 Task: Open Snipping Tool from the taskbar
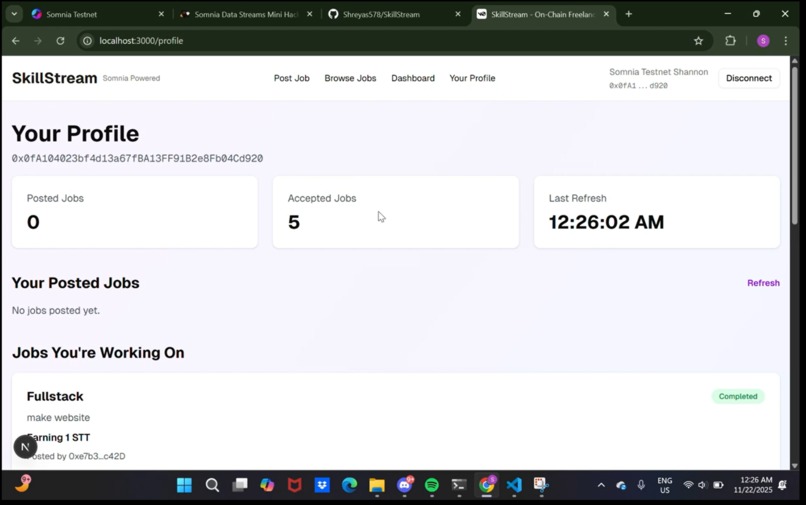tap(541, 485)
